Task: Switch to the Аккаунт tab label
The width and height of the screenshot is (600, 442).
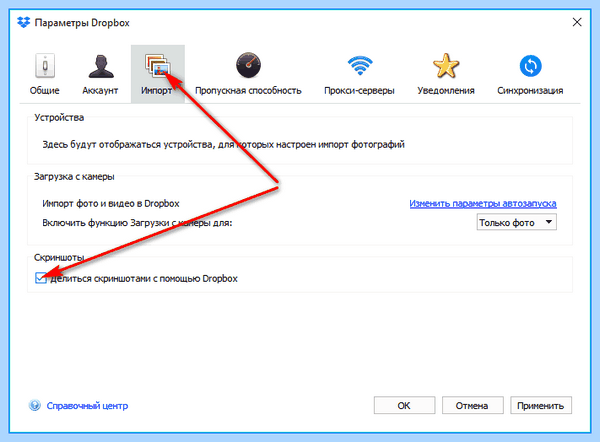Action: tap(100, 91)
